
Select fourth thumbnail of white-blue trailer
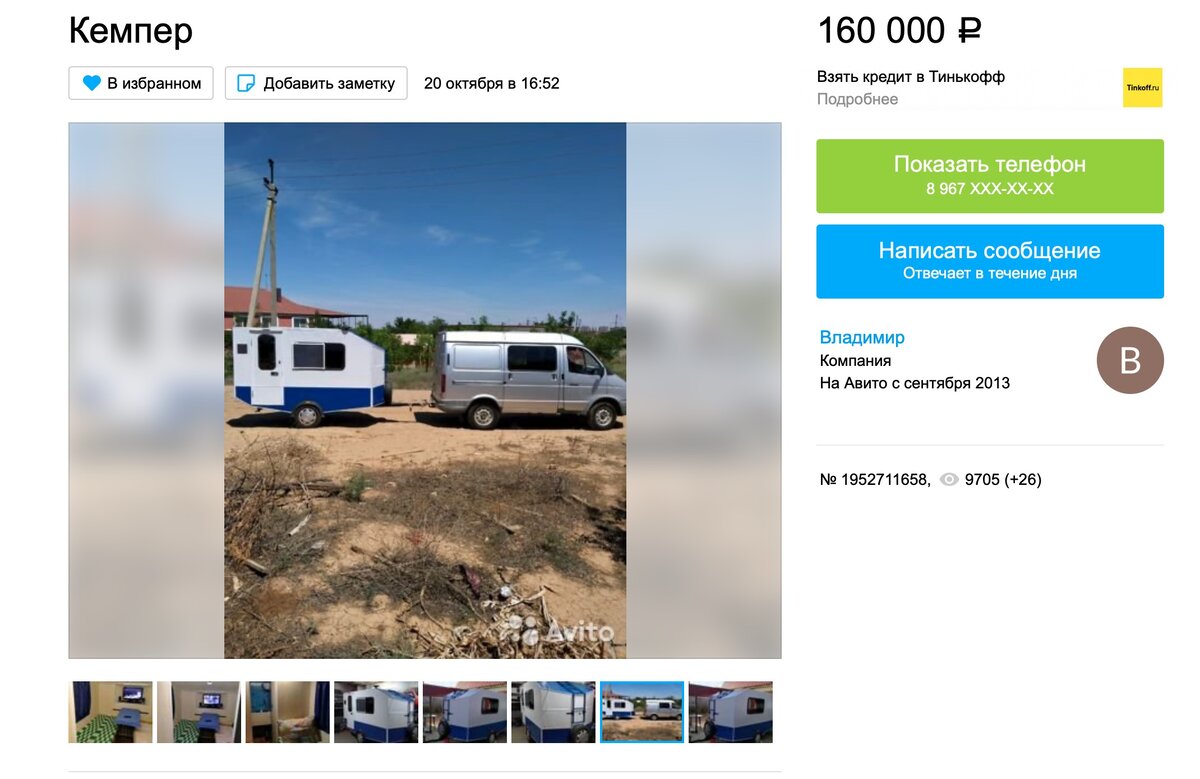pyautogui.click(x=376, y=712)
